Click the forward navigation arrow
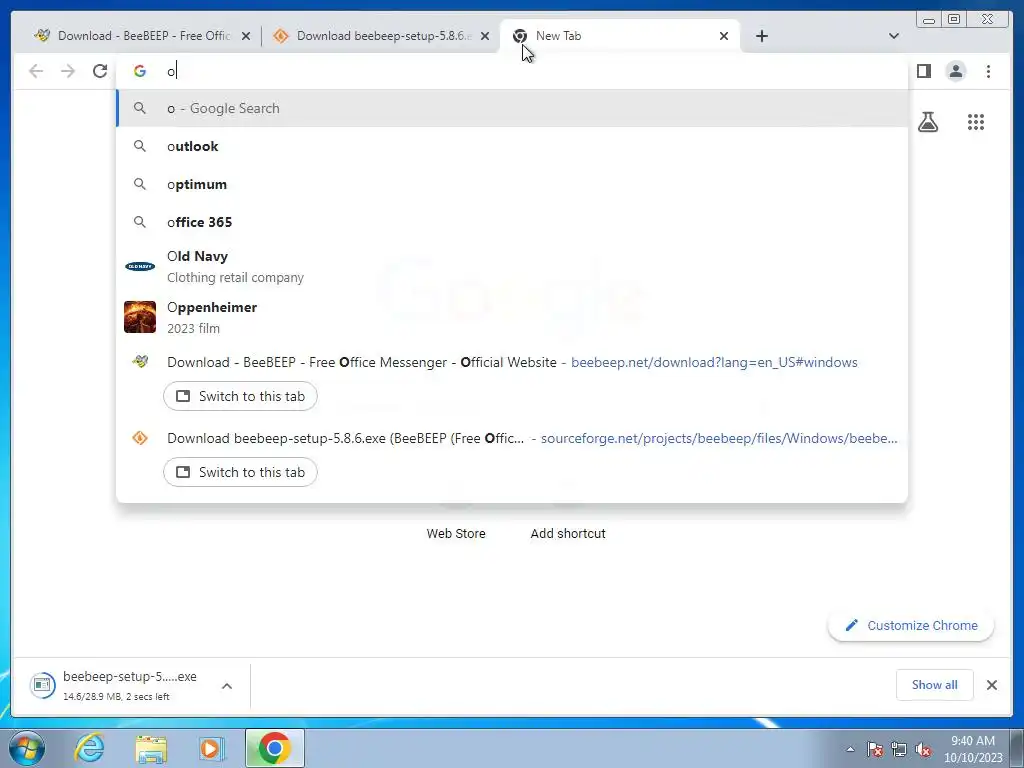 click(68, 71)
